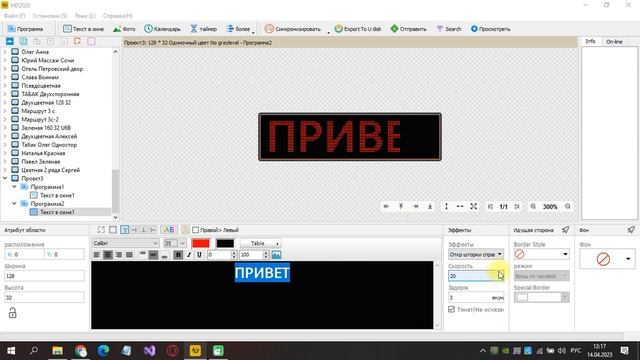The height and width of the screenshot is (360, 640).
Task: Toggle the Правой> Левый checkbox
Action: 196,230
